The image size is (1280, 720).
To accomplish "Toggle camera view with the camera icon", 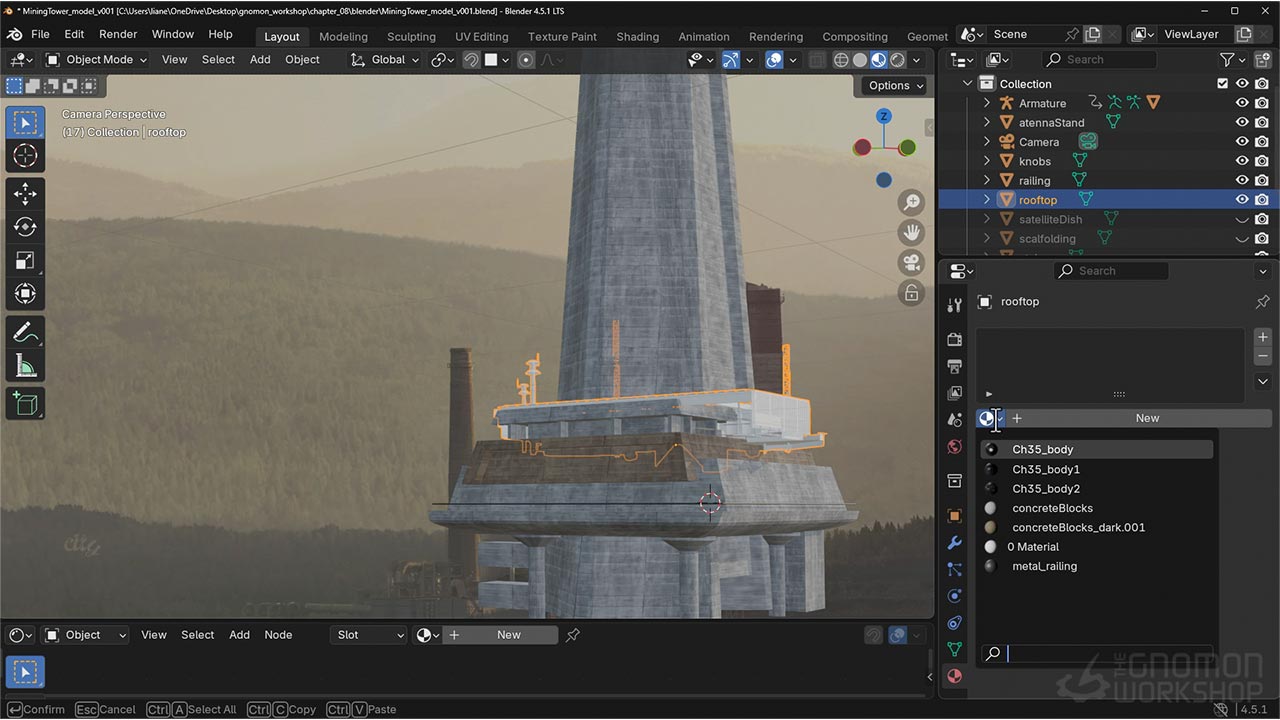I will 911,263.
